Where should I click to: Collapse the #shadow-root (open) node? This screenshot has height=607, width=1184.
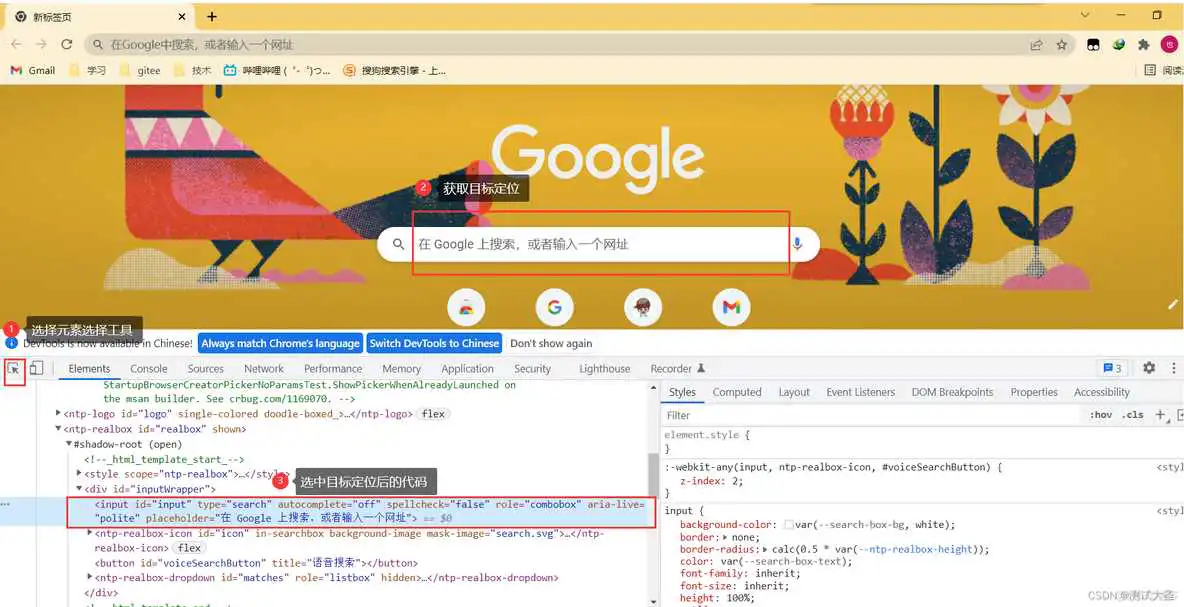[68, 443]
